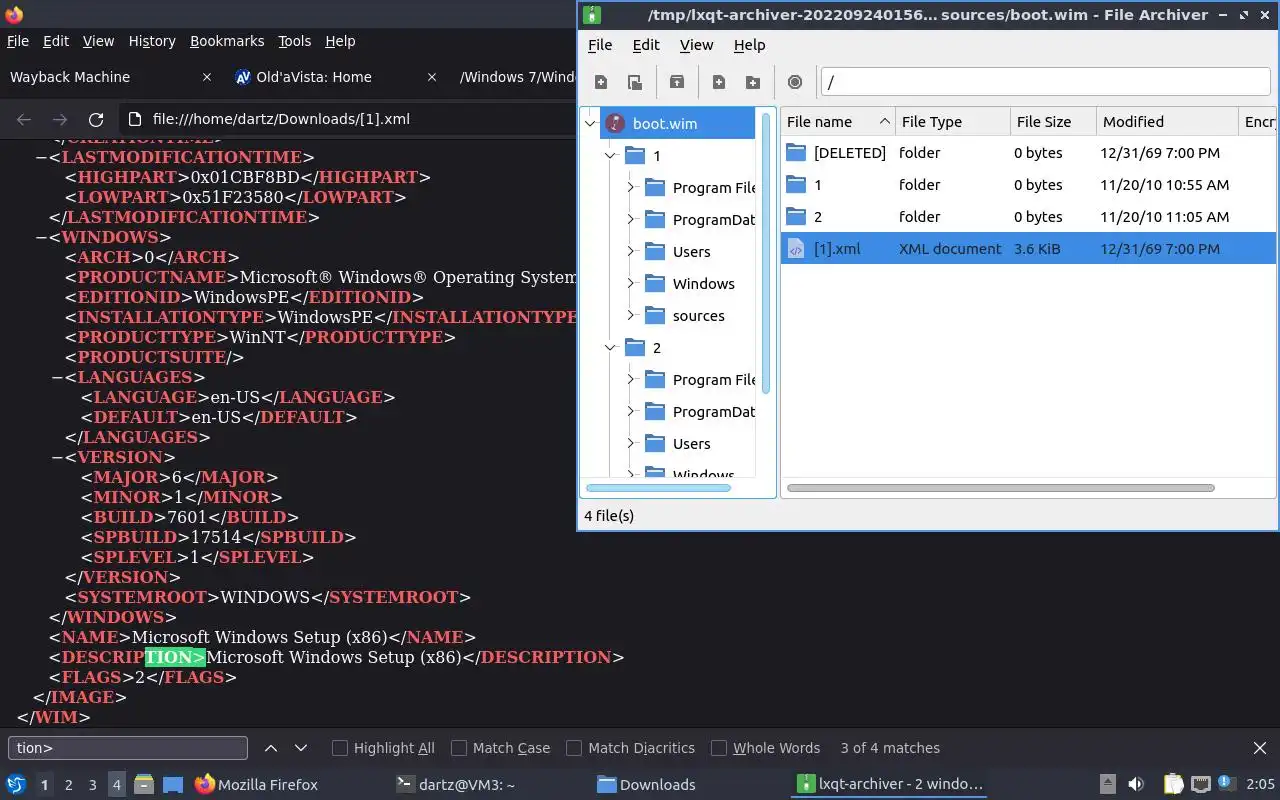Expand ProgramData folder under folder 1

pyautogui.click(x=631, y=220)
